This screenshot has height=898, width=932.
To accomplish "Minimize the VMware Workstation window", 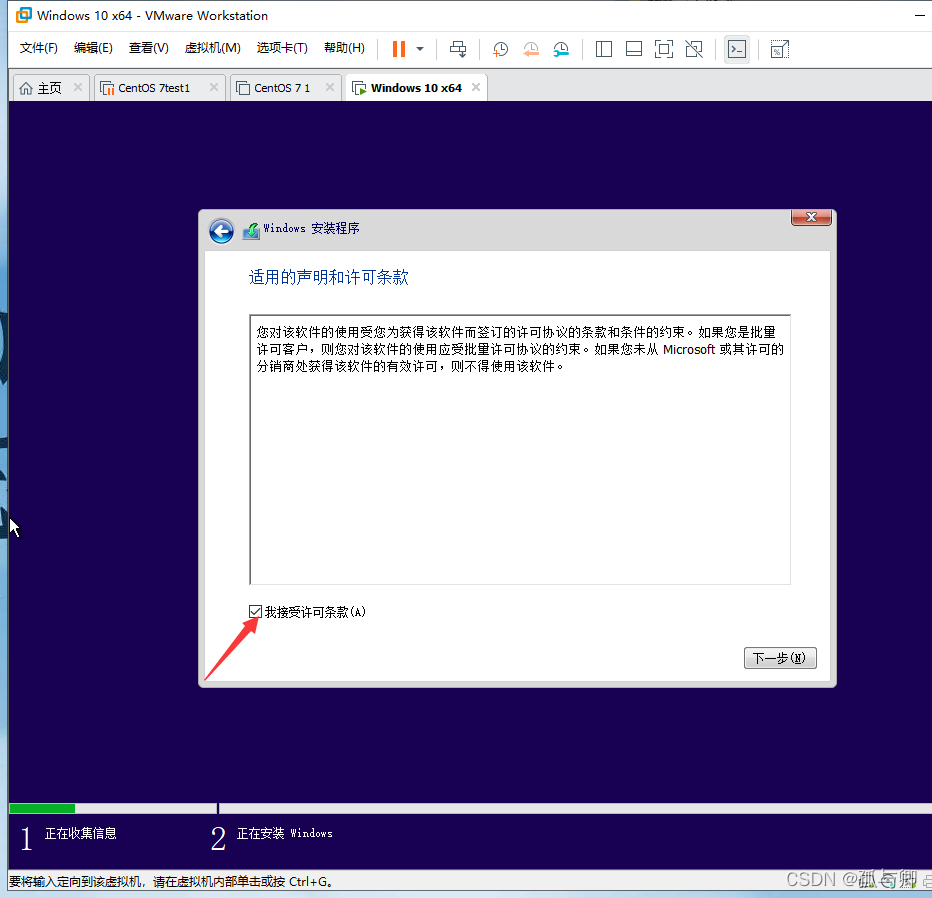I will click(x=920, y=15).
